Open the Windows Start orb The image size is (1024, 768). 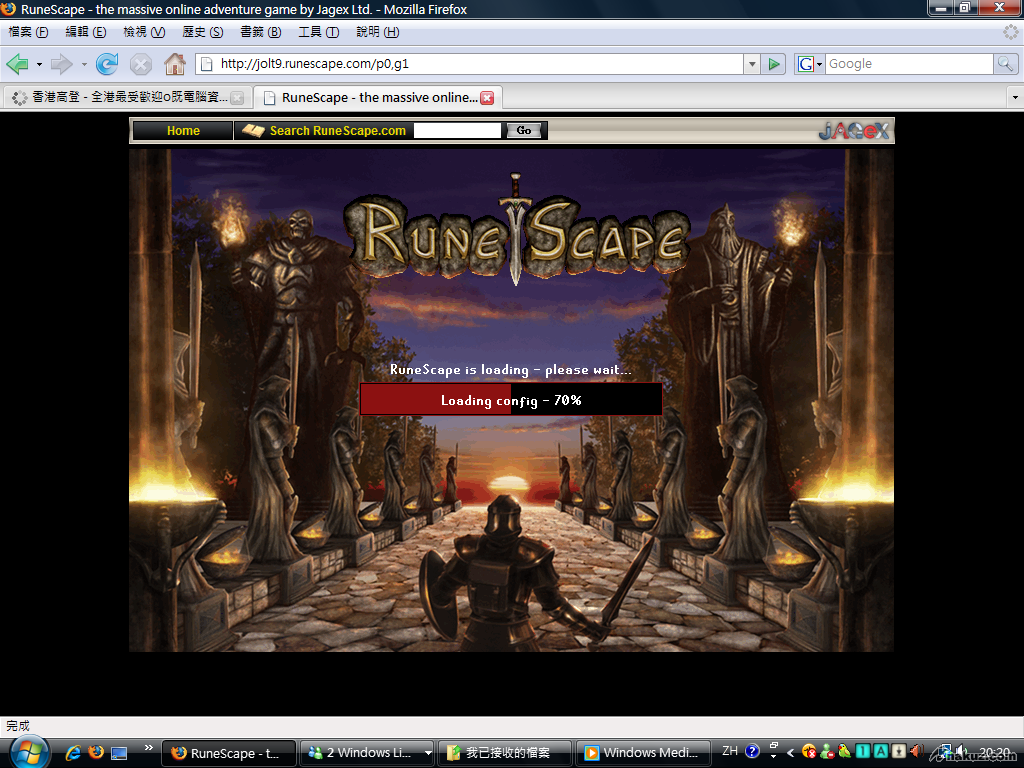click(29, 752)
